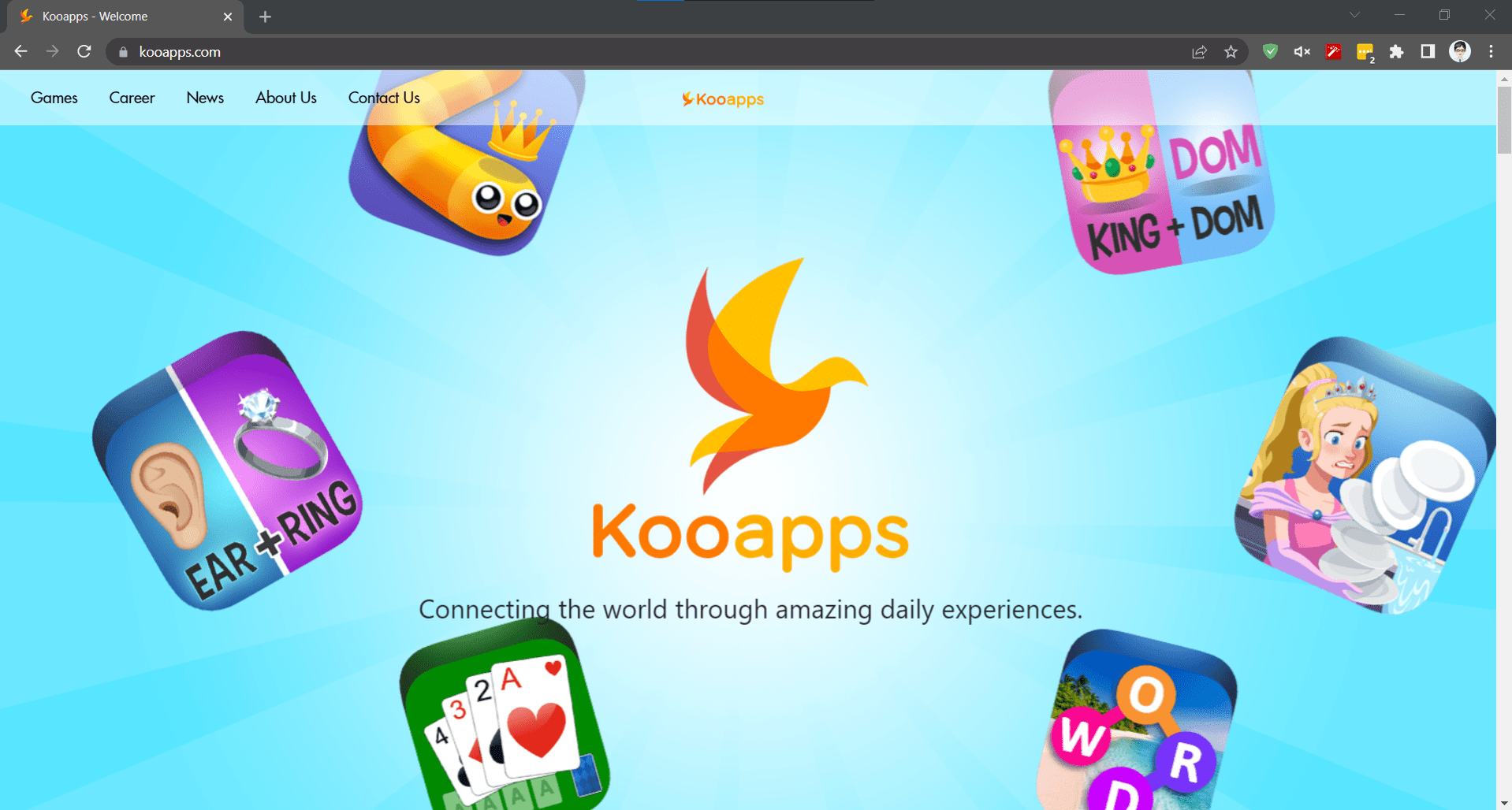Click the WORD beach game icon

(x=1137, y=721)
